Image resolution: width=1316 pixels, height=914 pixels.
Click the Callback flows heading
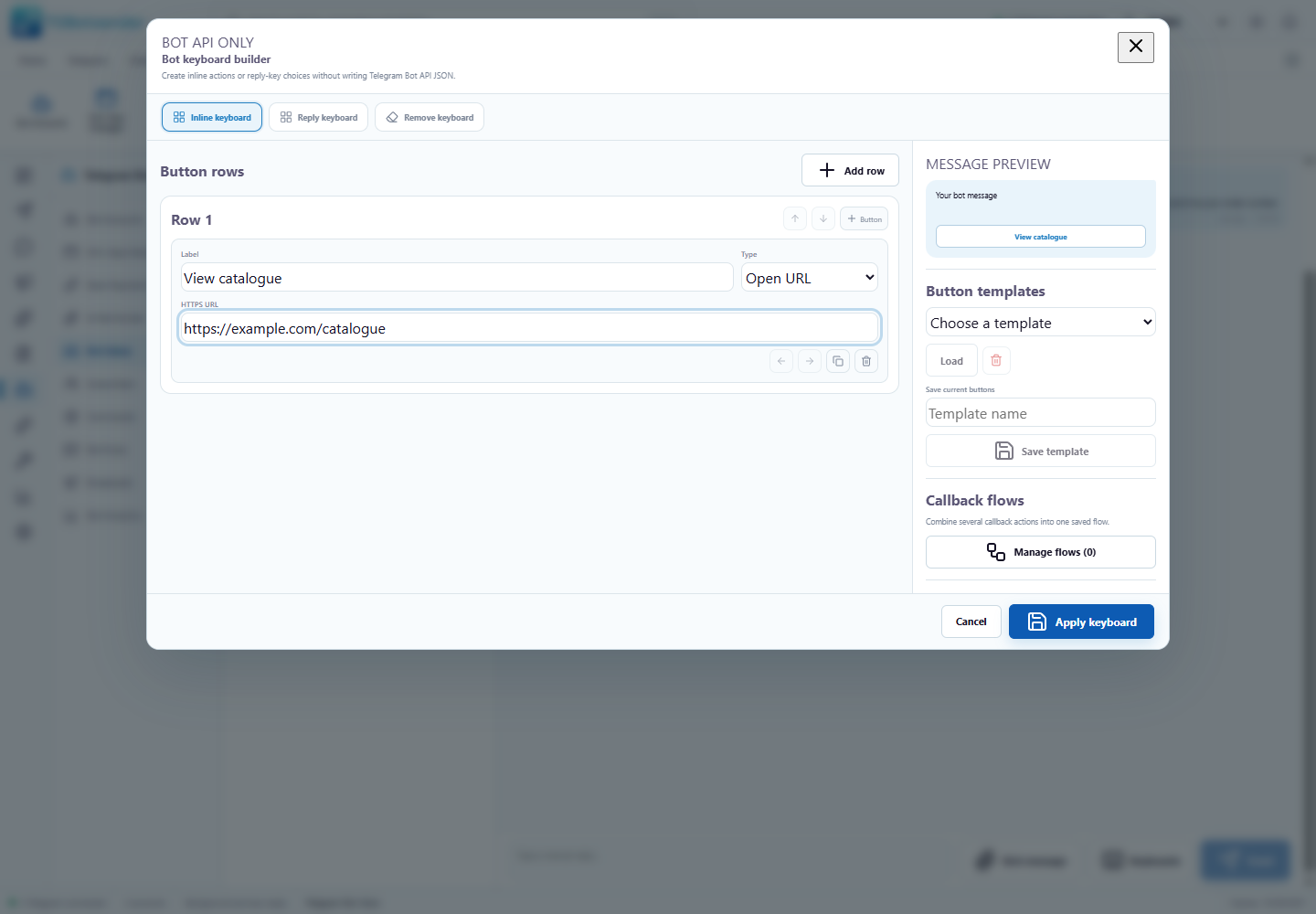coord(975,501)
